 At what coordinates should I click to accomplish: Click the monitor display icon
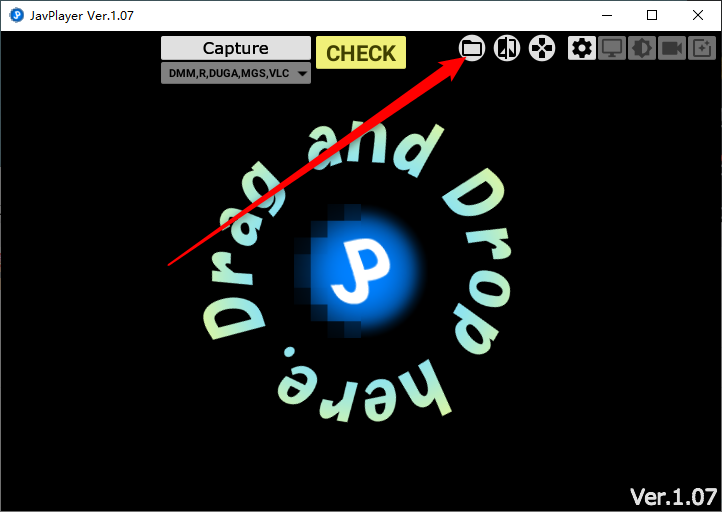(611, 48)
